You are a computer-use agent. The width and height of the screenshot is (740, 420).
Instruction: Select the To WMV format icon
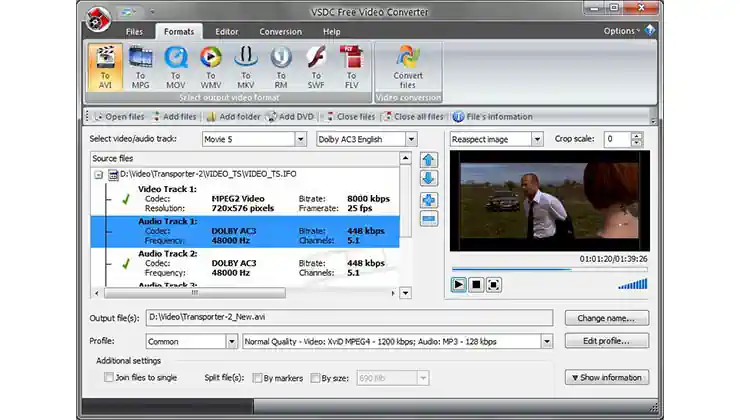[x=210, y=64]
